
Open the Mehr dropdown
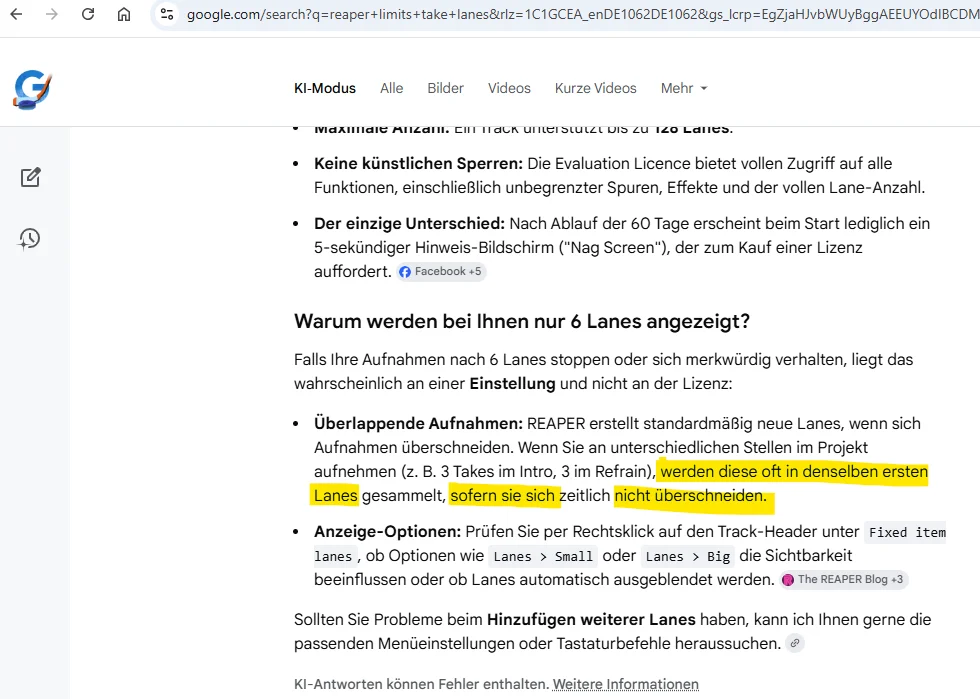tap(683, 88)
